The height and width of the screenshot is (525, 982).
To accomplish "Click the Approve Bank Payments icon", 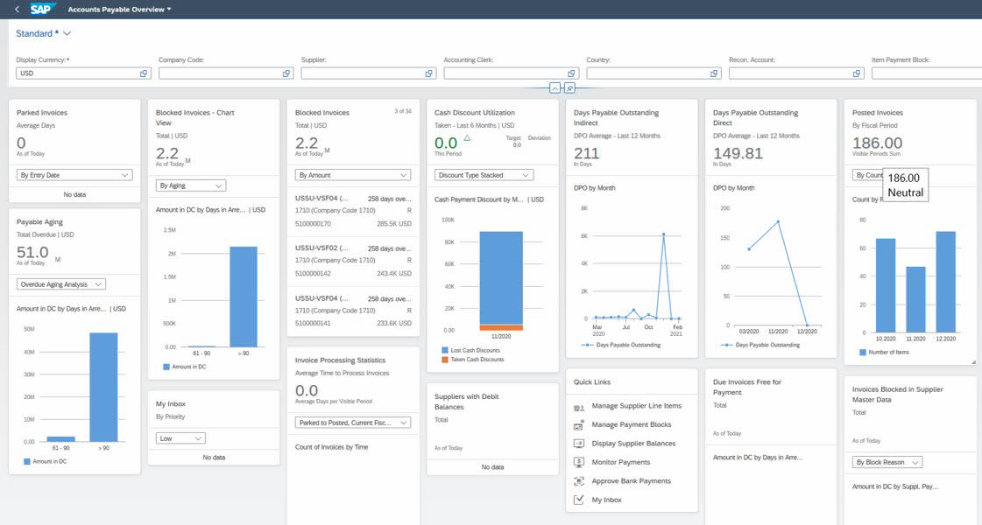I will point(580,481).
